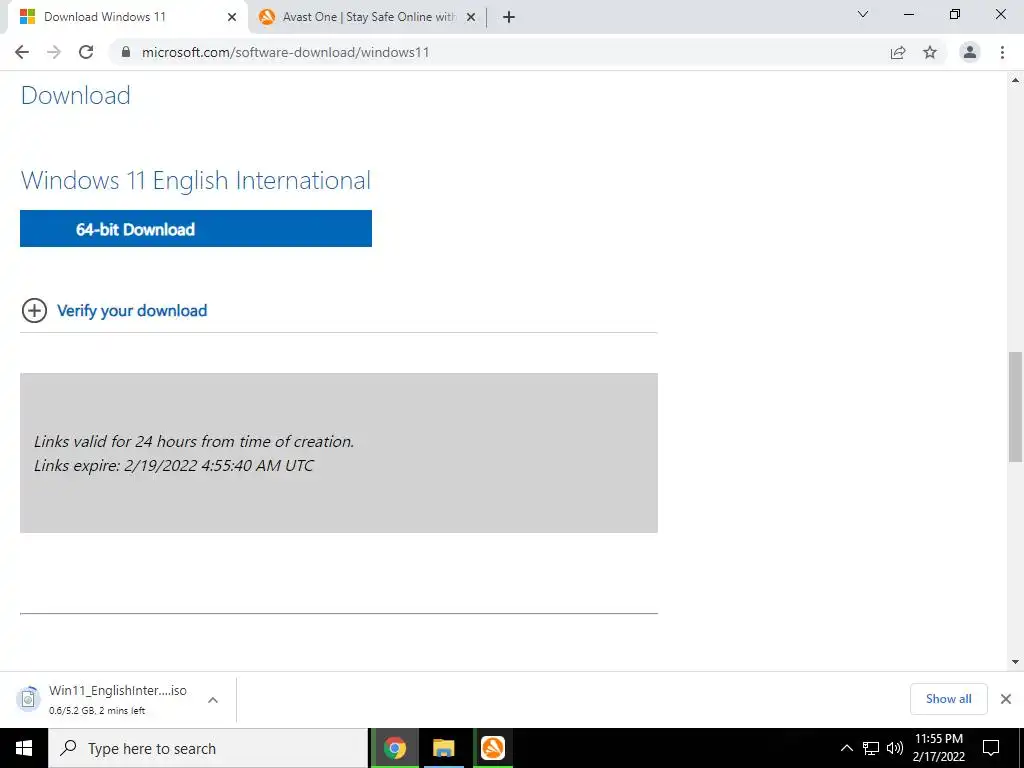Click the scrollbar up arrow
This screenshot has height=768, width=1024.
1015,80
